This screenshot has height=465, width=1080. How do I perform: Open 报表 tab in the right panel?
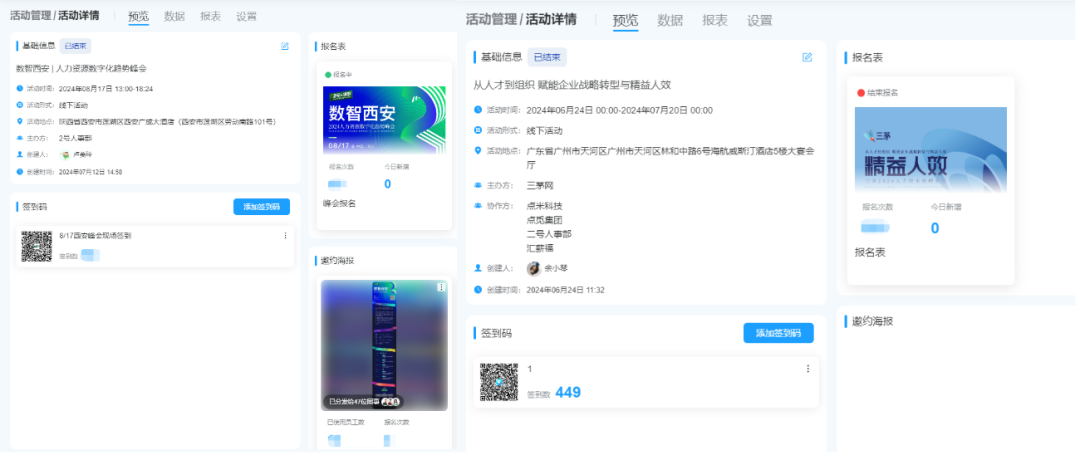click(x=715, y=20)
